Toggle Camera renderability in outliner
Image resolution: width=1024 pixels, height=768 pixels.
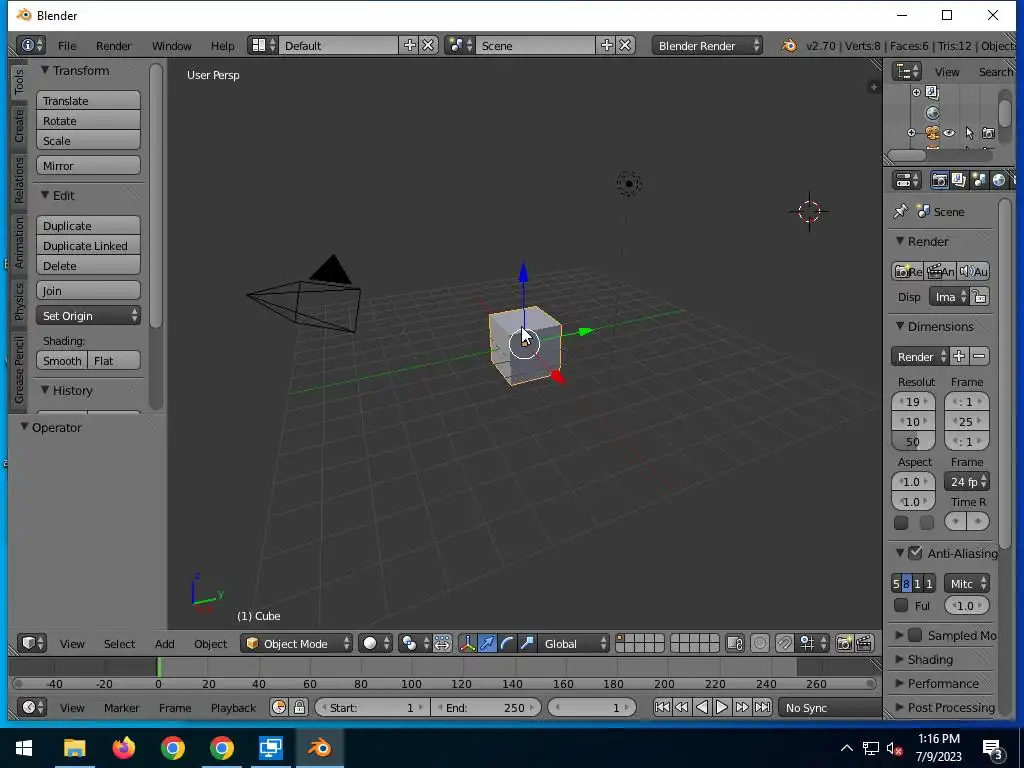[989, 133]
